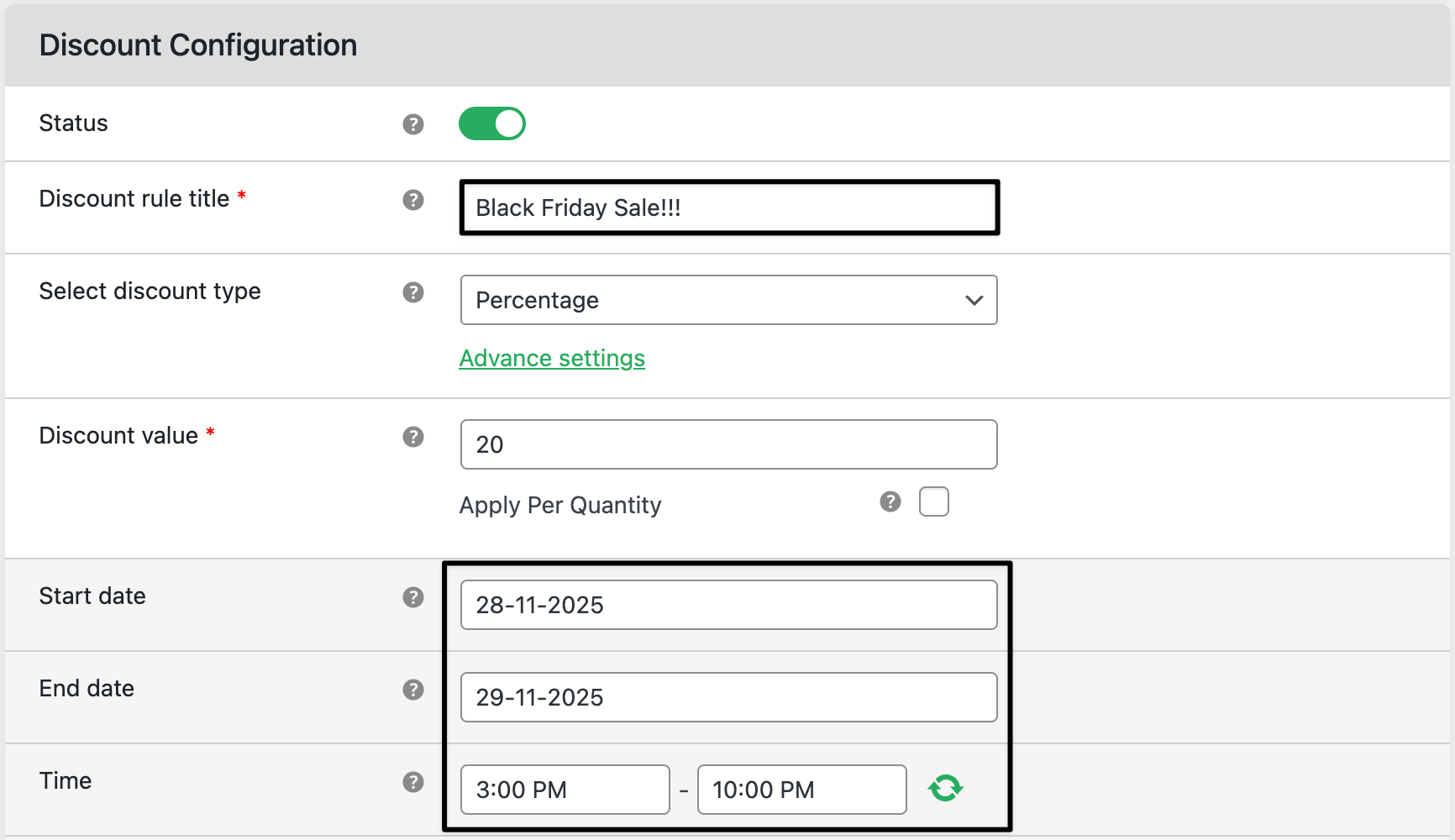
Task: Open the End date field 29-11-2025
Action: (x=728, y=697)
